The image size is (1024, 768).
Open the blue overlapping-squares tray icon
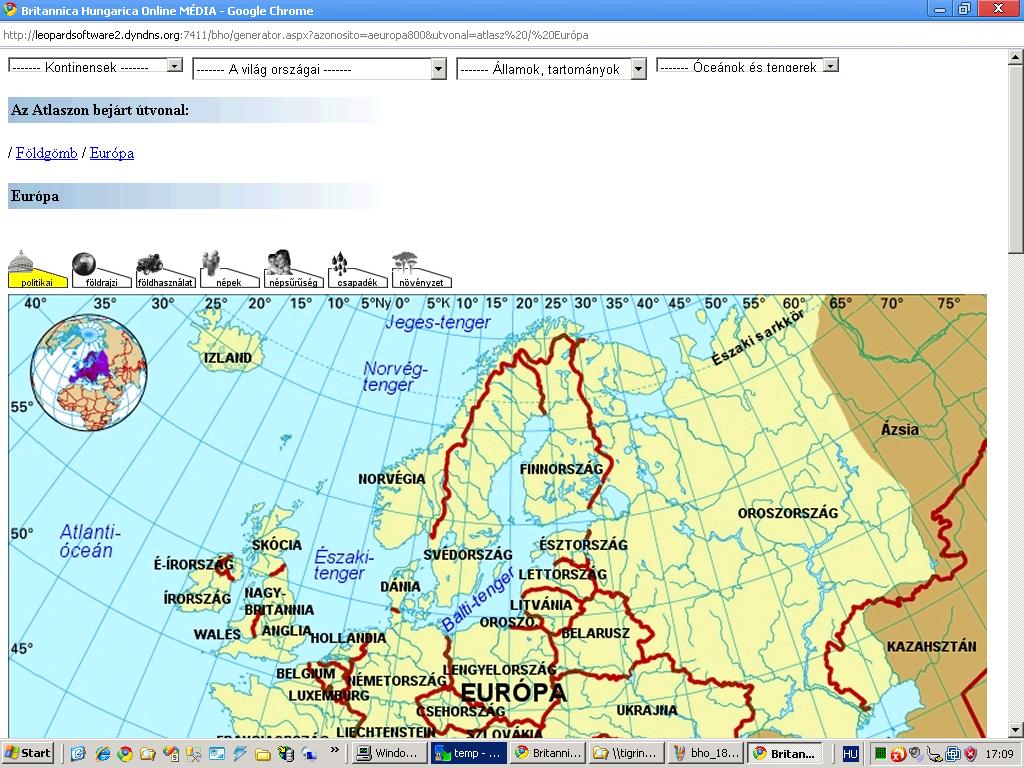[952, 754]
